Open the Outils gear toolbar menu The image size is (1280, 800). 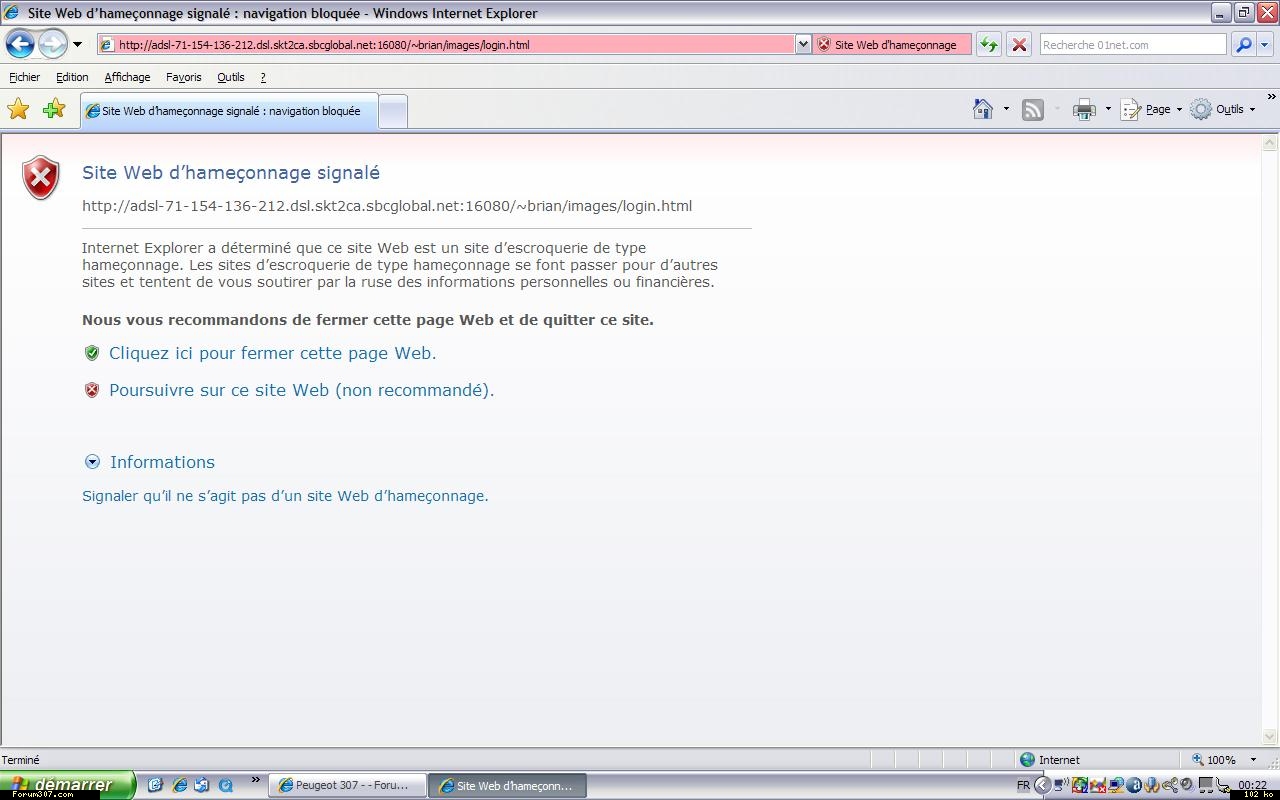1223,109
